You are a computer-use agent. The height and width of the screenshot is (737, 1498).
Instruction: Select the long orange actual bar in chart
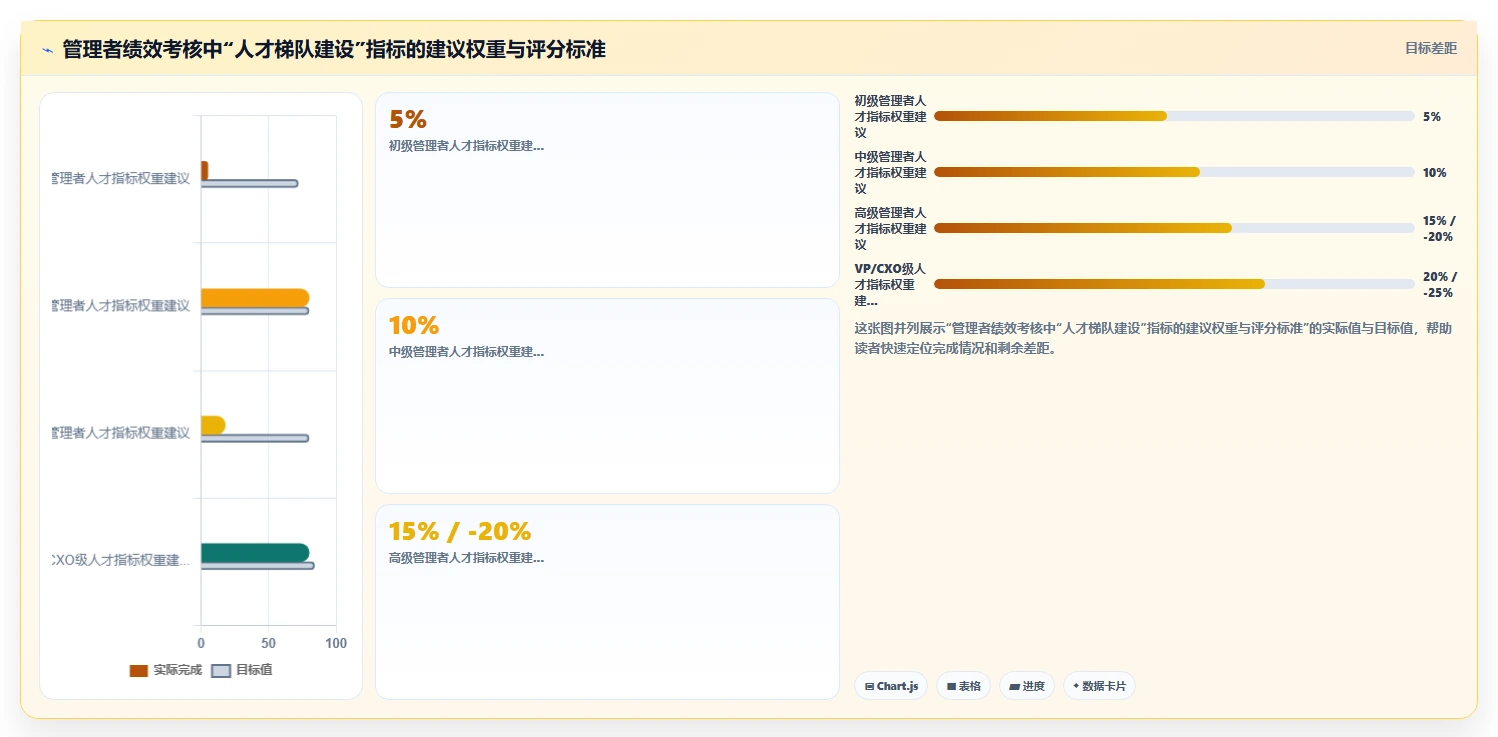(255, 298)
